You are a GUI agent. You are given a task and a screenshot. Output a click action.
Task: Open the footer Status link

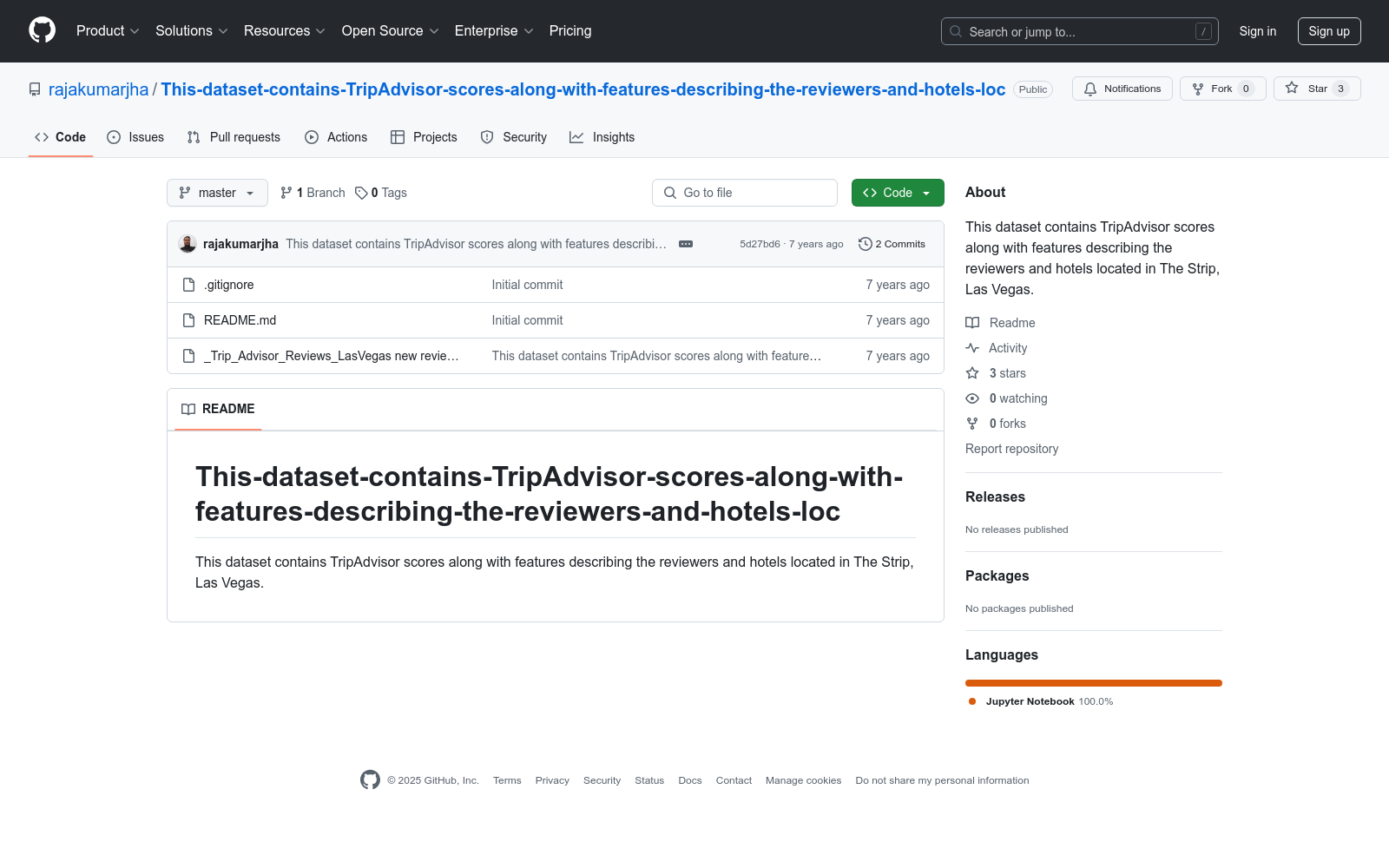point(649,780)
